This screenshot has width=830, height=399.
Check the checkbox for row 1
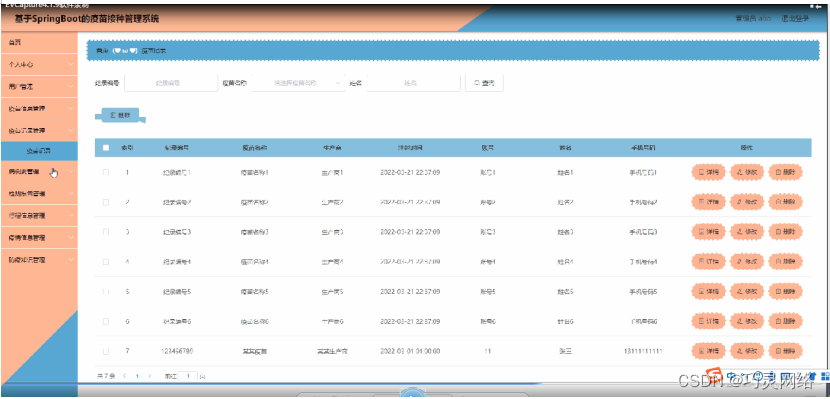pyautogui.click(x=106, y=172)
